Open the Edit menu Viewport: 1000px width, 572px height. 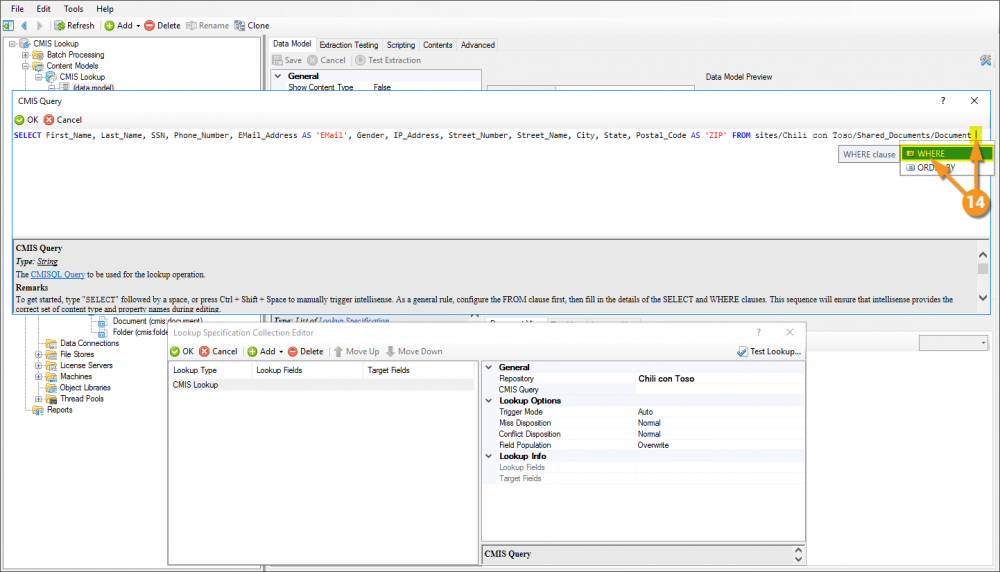[x=43, y=9]
